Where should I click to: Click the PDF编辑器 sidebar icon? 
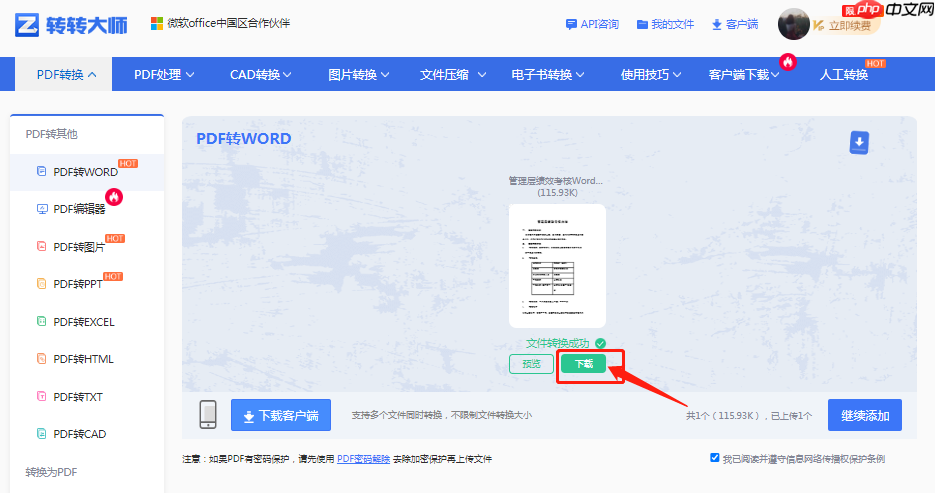(x=42, y=209)
